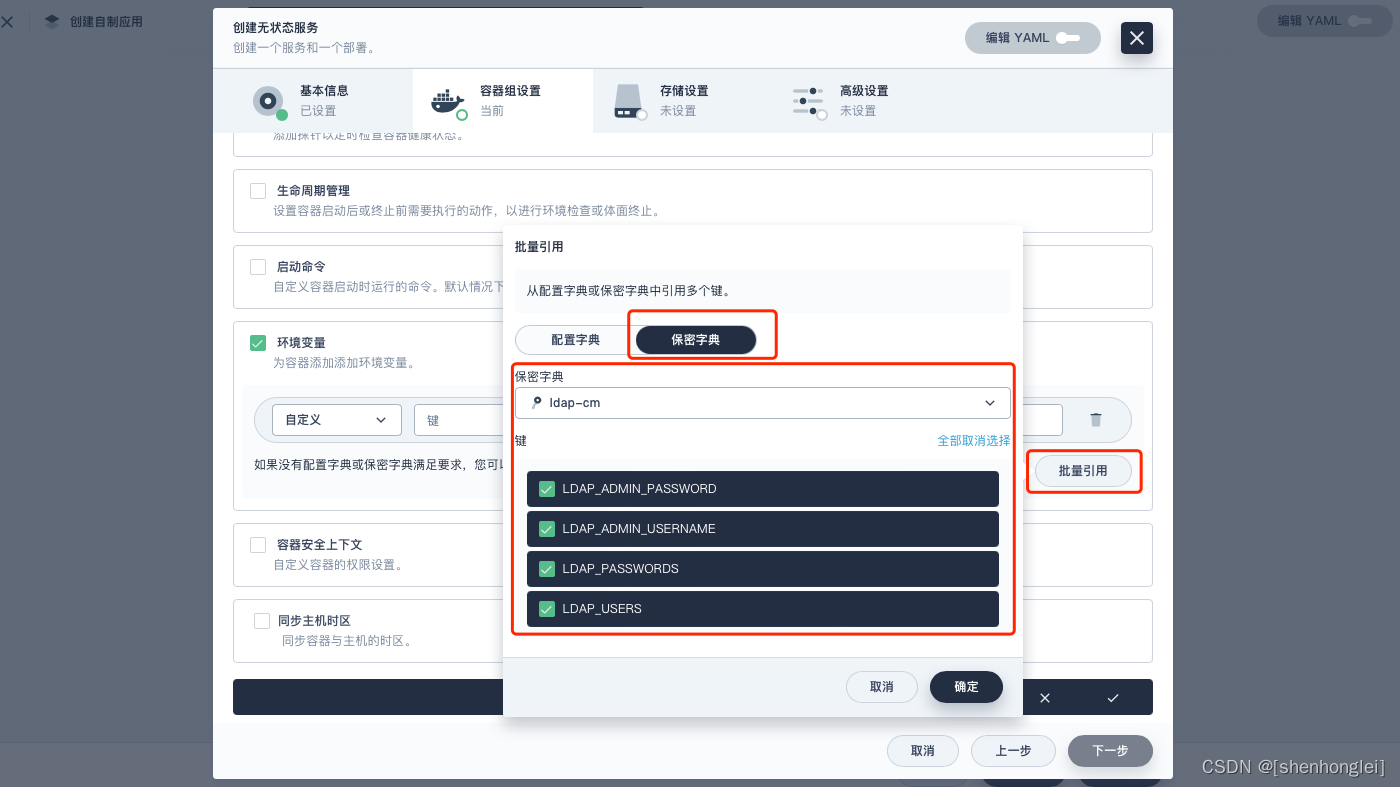Click the checkmark icon in the dark bar
1400x787 pixels.
click(x=1113, y=698)
